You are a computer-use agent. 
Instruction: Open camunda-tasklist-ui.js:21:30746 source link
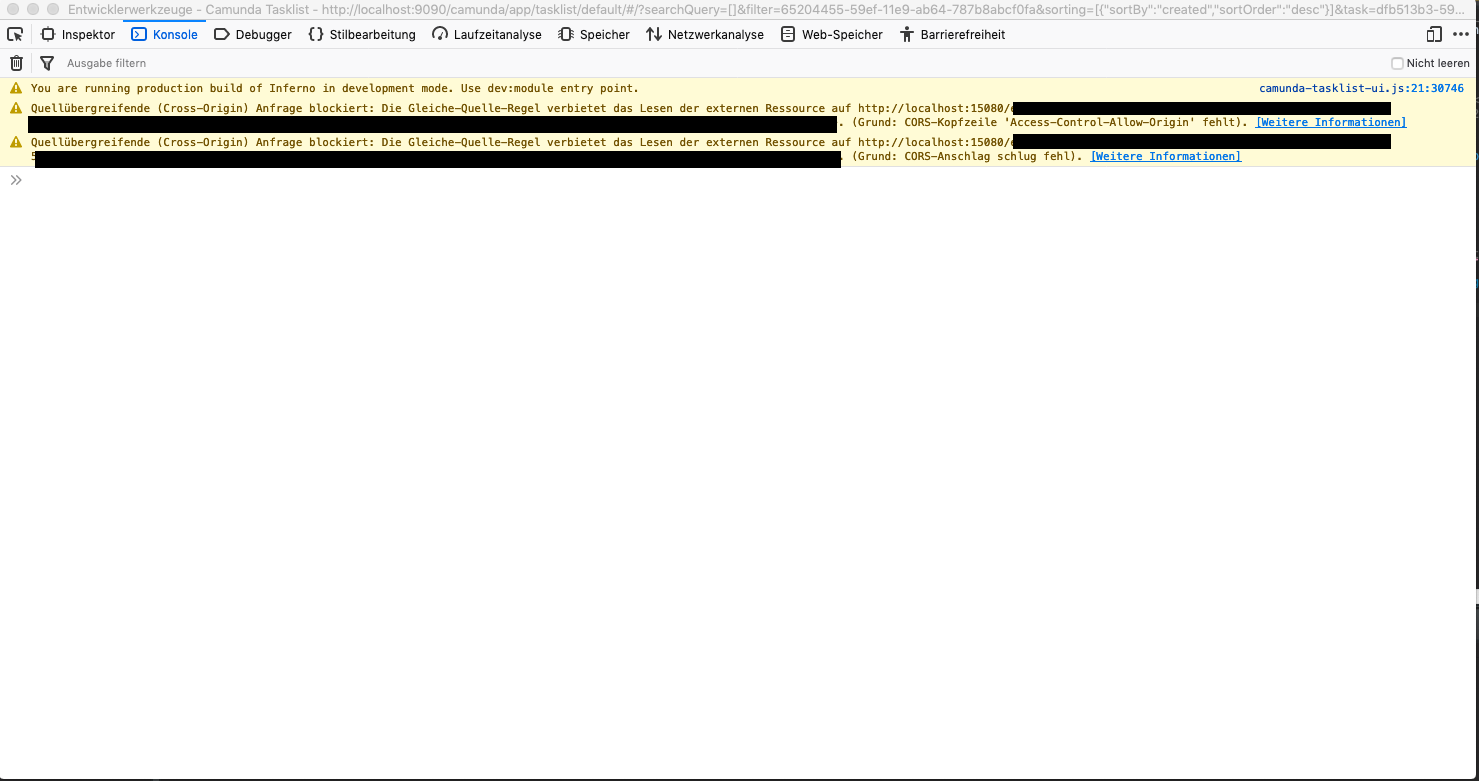[1361, 88]
